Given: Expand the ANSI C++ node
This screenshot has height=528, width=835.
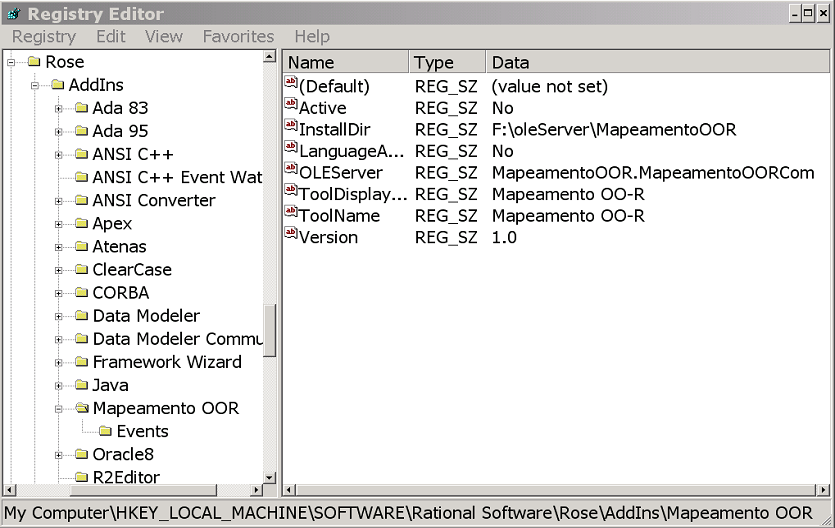Looking at the screenshot, I should click(x=59, y=155).
